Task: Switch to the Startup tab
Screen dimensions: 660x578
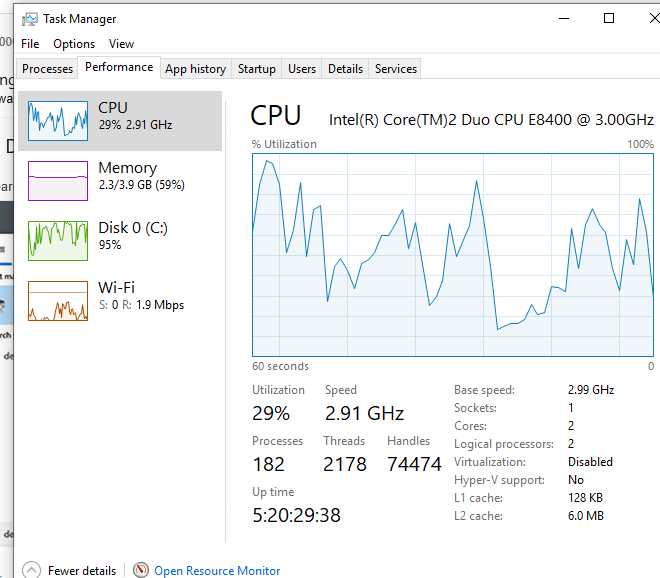Action: 257,69
